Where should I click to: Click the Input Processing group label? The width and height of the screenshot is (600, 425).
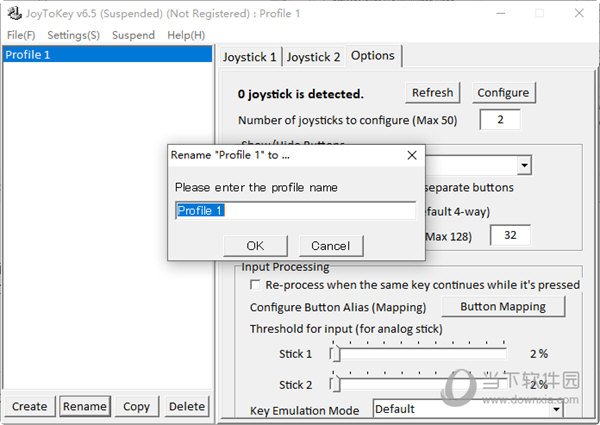(x=285, y=267)
